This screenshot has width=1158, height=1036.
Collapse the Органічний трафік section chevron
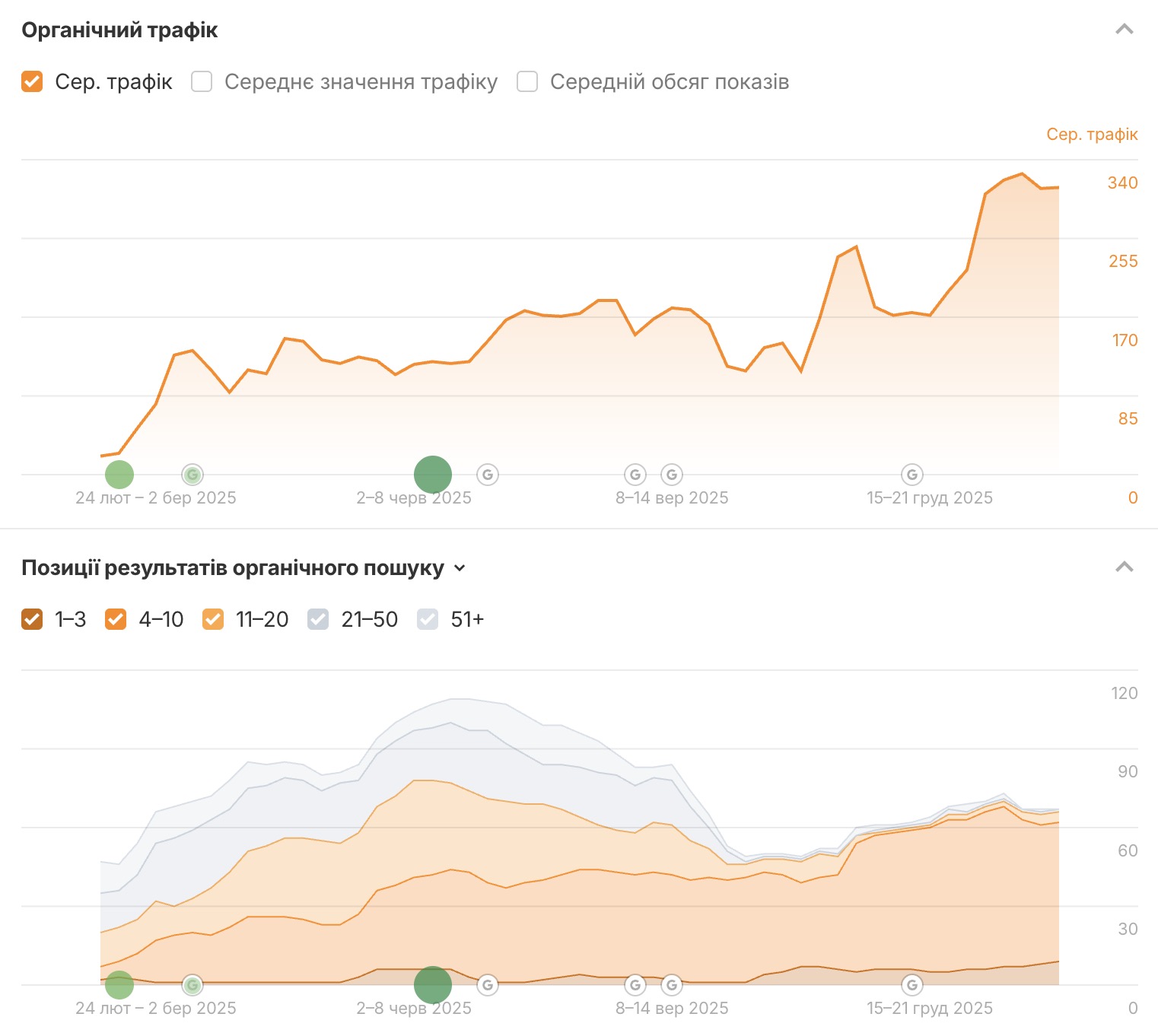coord(1124,30)
